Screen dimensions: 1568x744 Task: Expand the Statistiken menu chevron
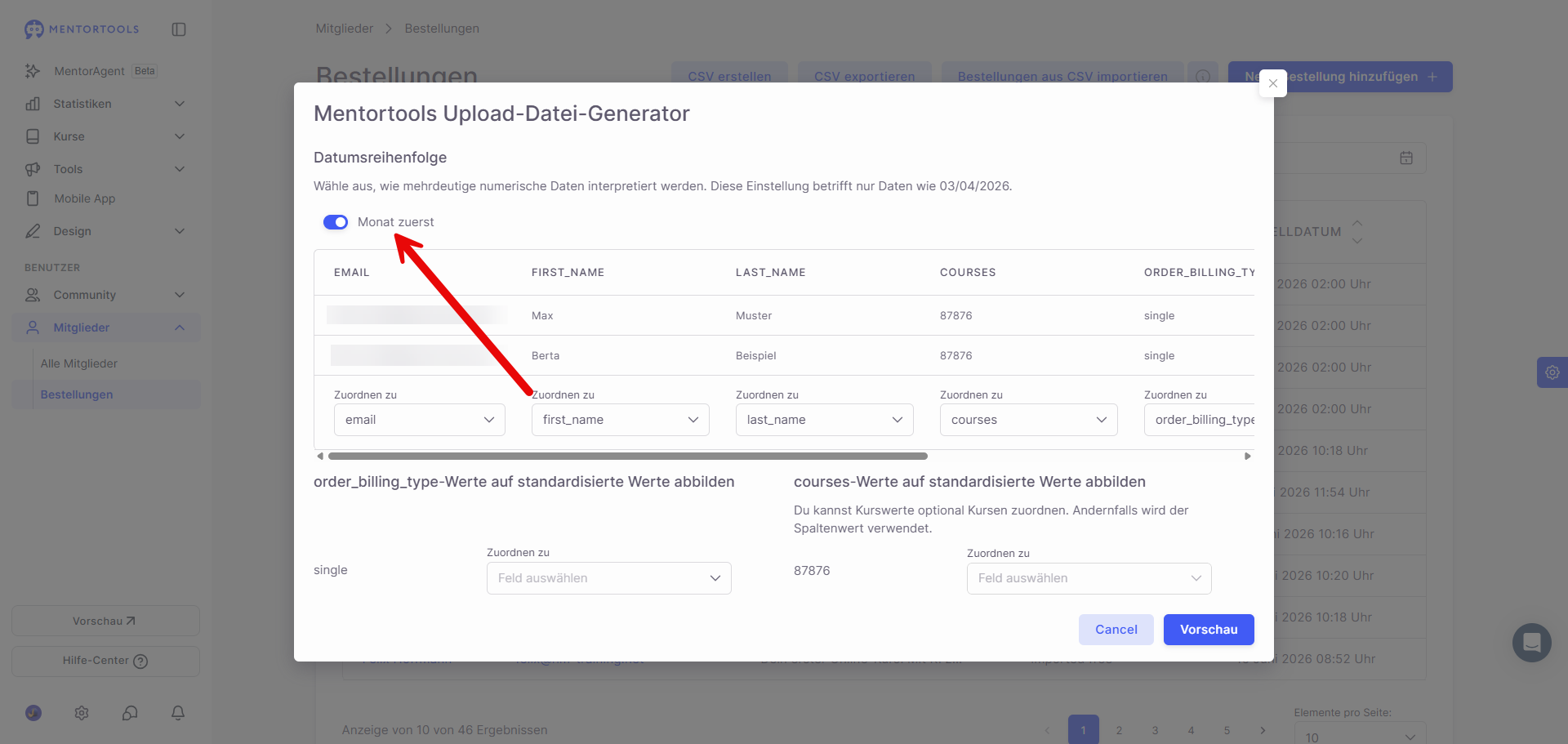click(180, 104)
